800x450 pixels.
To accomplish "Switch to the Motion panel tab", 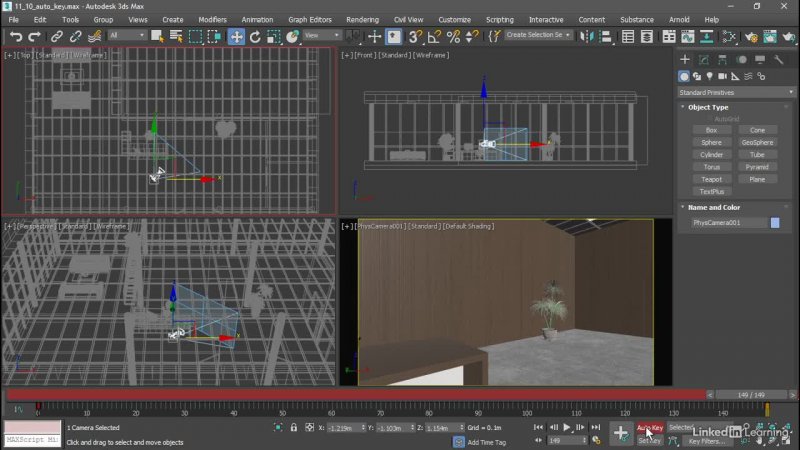I will point(741,60).
